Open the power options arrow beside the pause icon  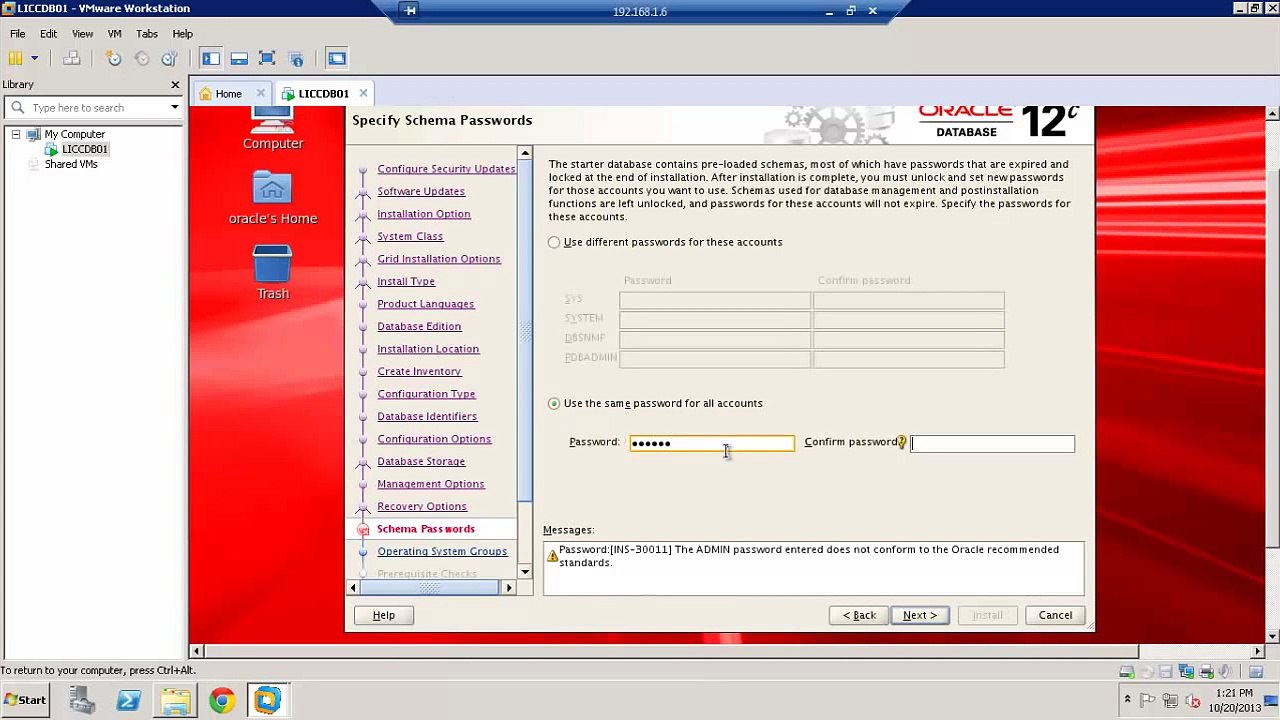pyautogui.click(x=34, y=59)
